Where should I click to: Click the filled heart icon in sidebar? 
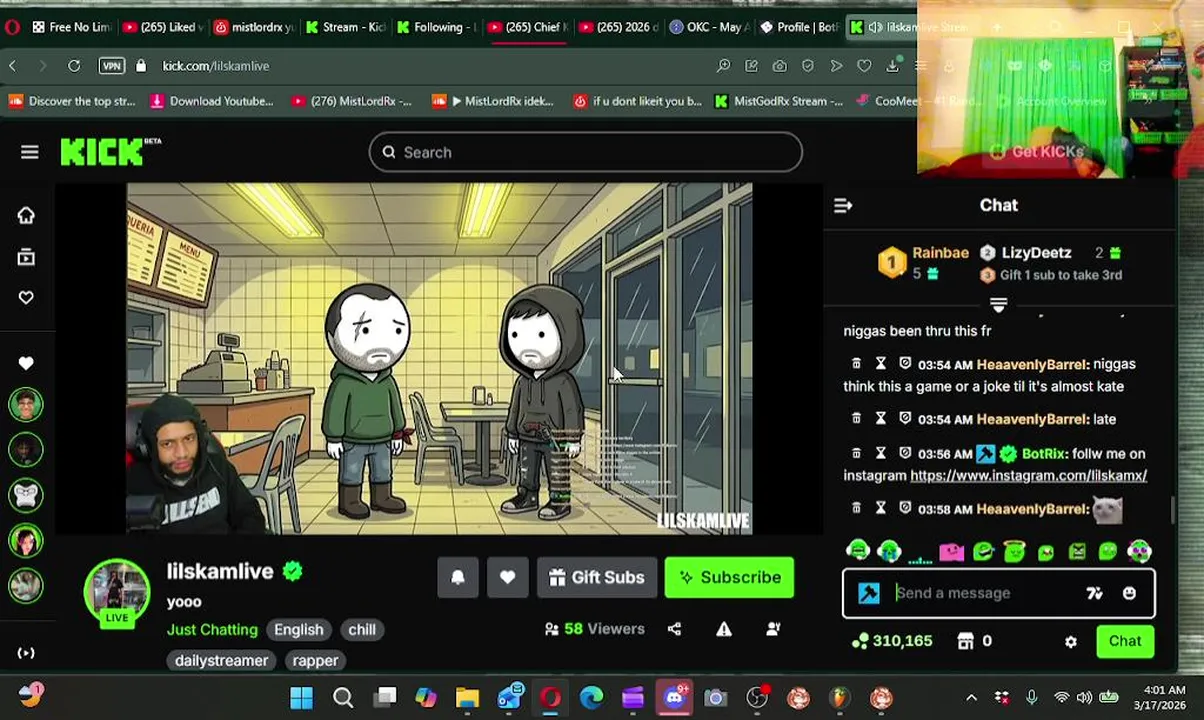coord(26,363)
